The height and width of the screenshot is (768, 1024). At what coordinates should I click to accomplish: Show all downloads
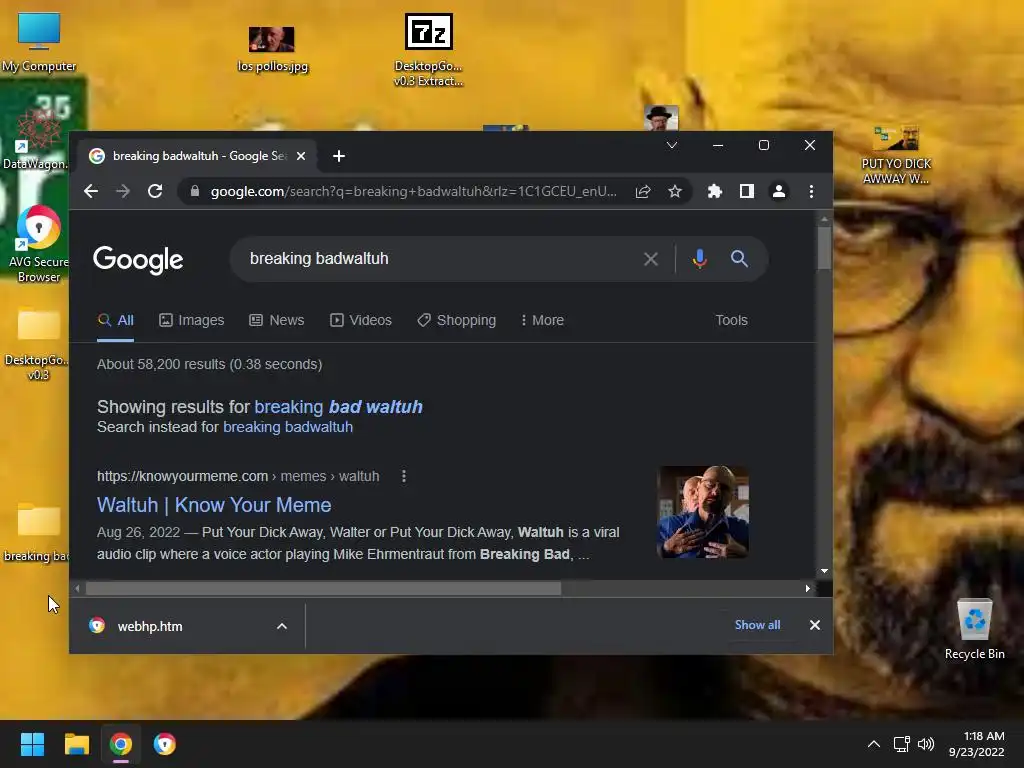tap(758, 625)
